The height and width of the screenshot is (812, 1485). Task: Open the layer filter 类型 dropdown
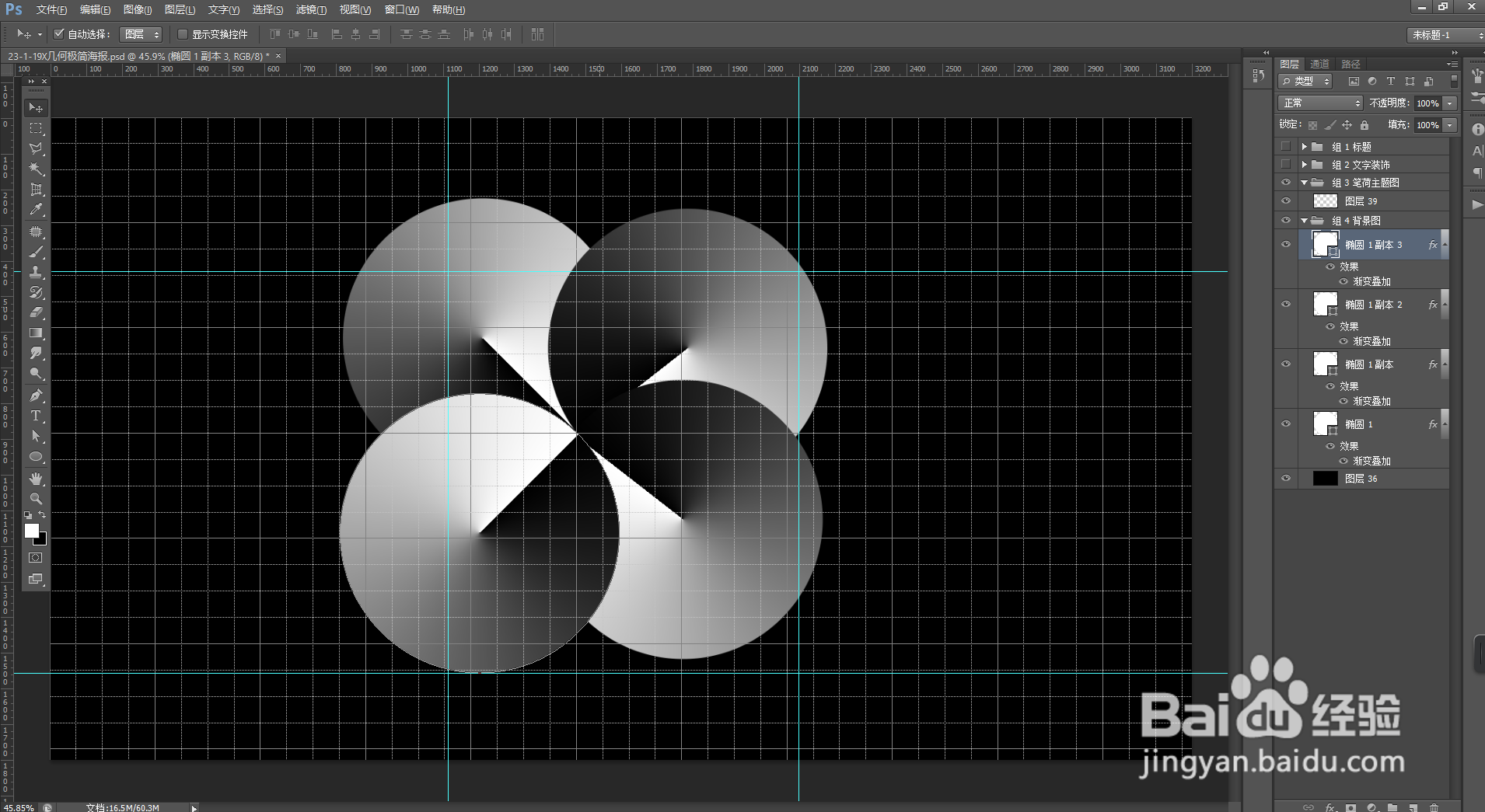click(1305, 81)
